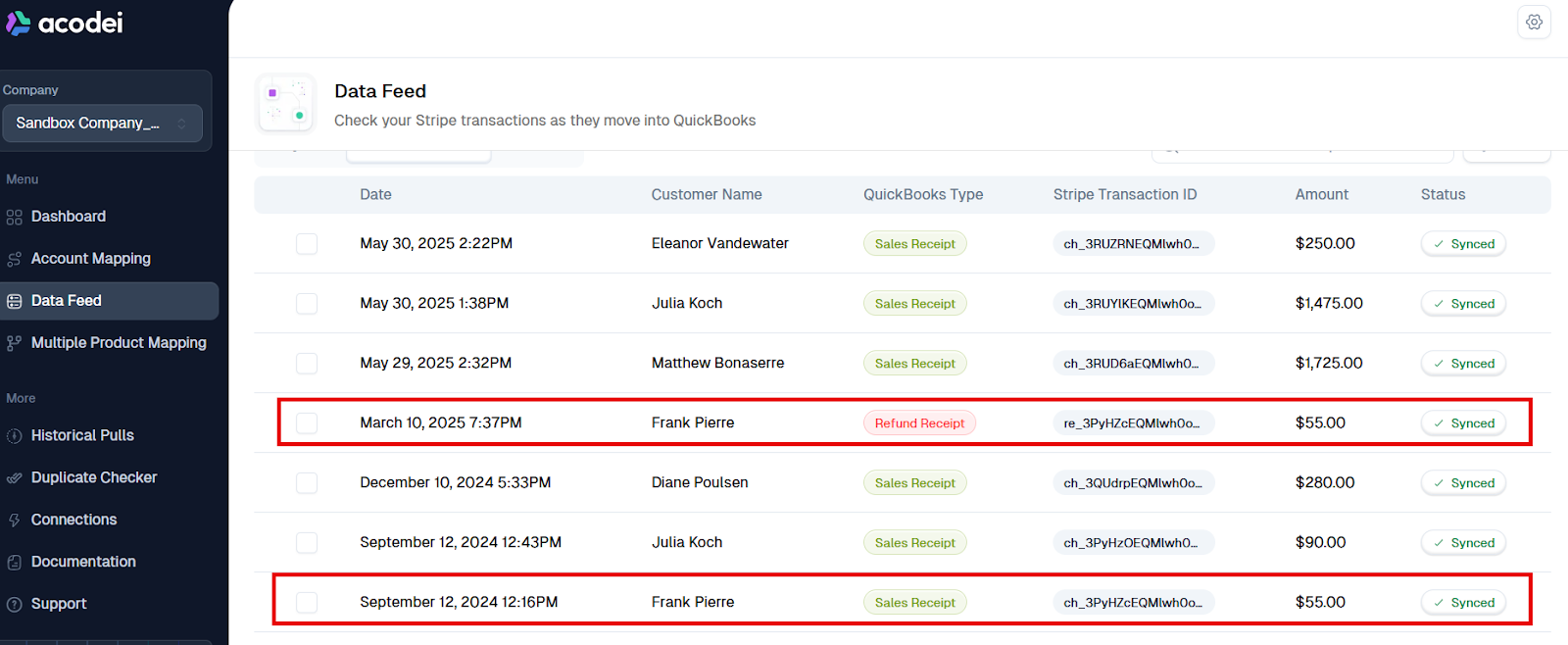Click the Date column header
Image resolution: width=1568 pixels, height=645 pixels.
pyautogui.click(x=375, y=195)
